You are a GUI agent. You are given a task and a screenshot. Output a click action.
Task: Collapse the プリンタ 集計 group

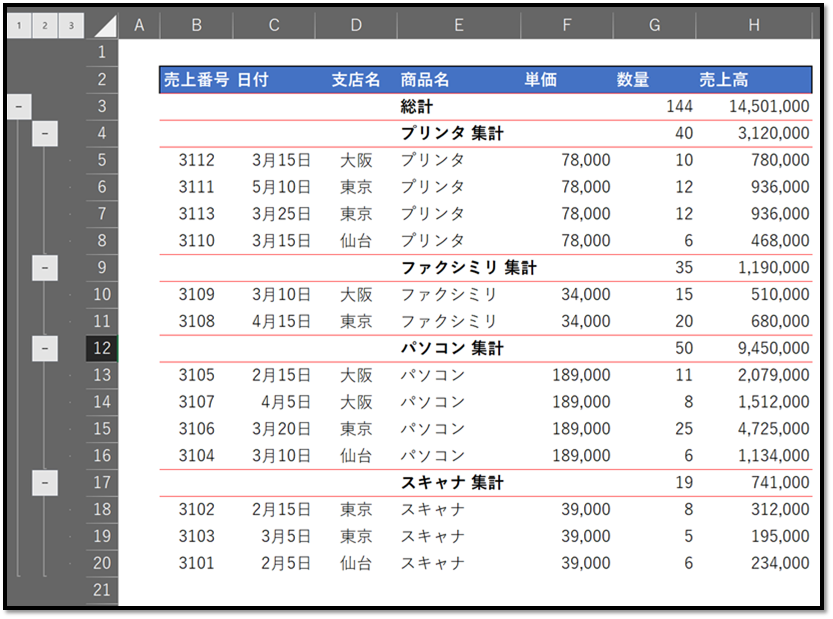43,133
